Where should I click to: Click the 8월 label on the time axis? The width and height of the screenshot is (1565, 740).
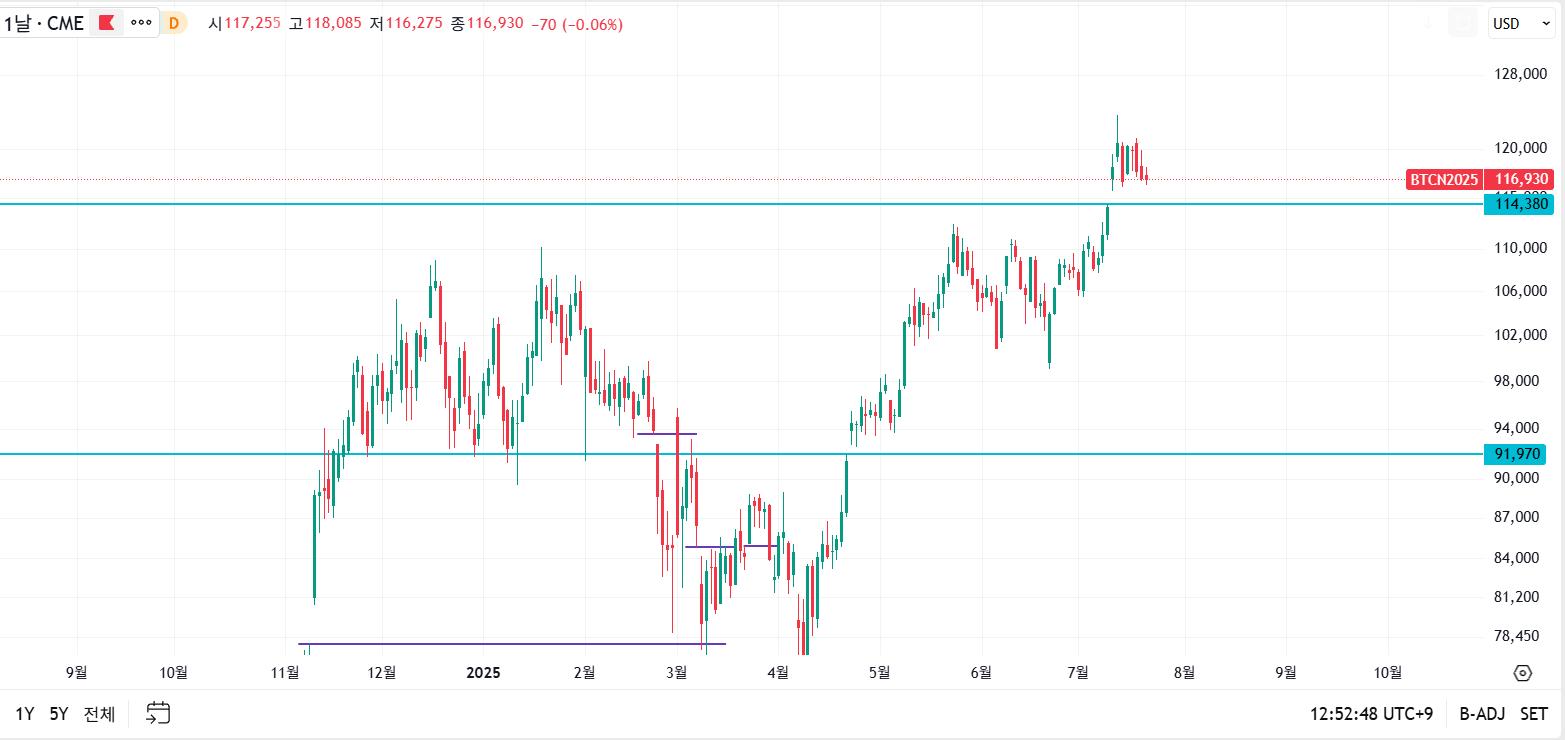[1183, 672]
